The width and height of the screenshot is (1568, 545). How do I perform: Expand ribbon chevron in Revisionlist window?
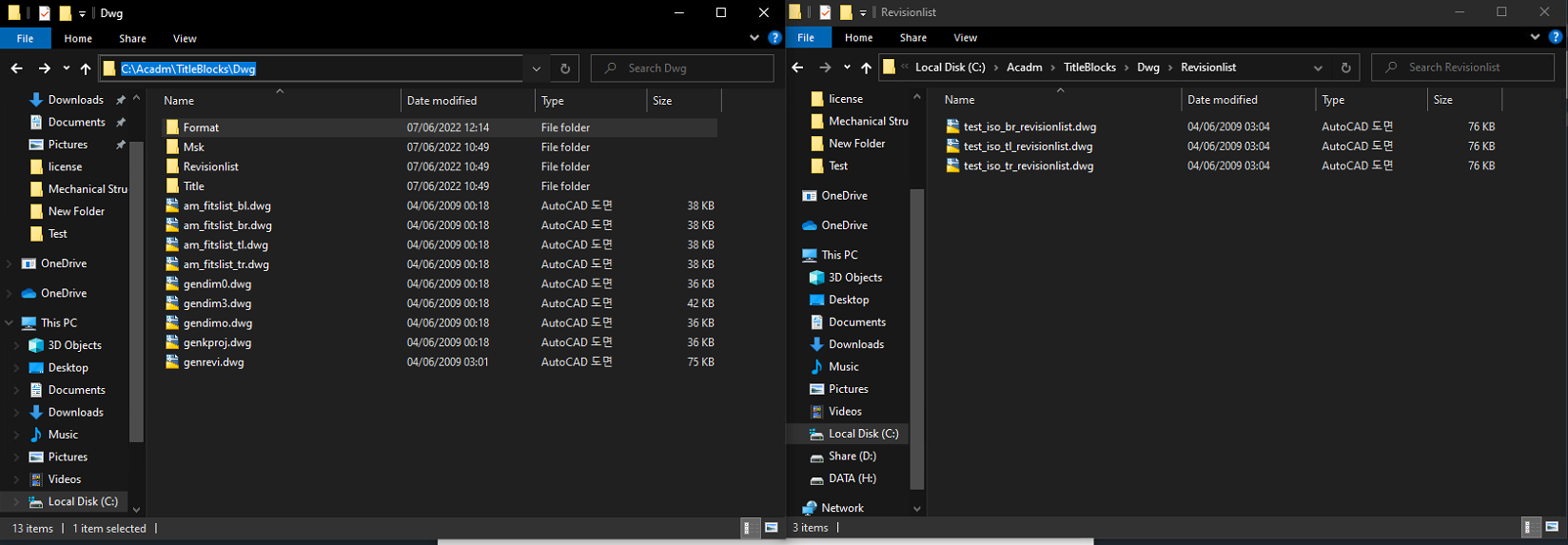pyautogui.click(x=1535, y=37)
